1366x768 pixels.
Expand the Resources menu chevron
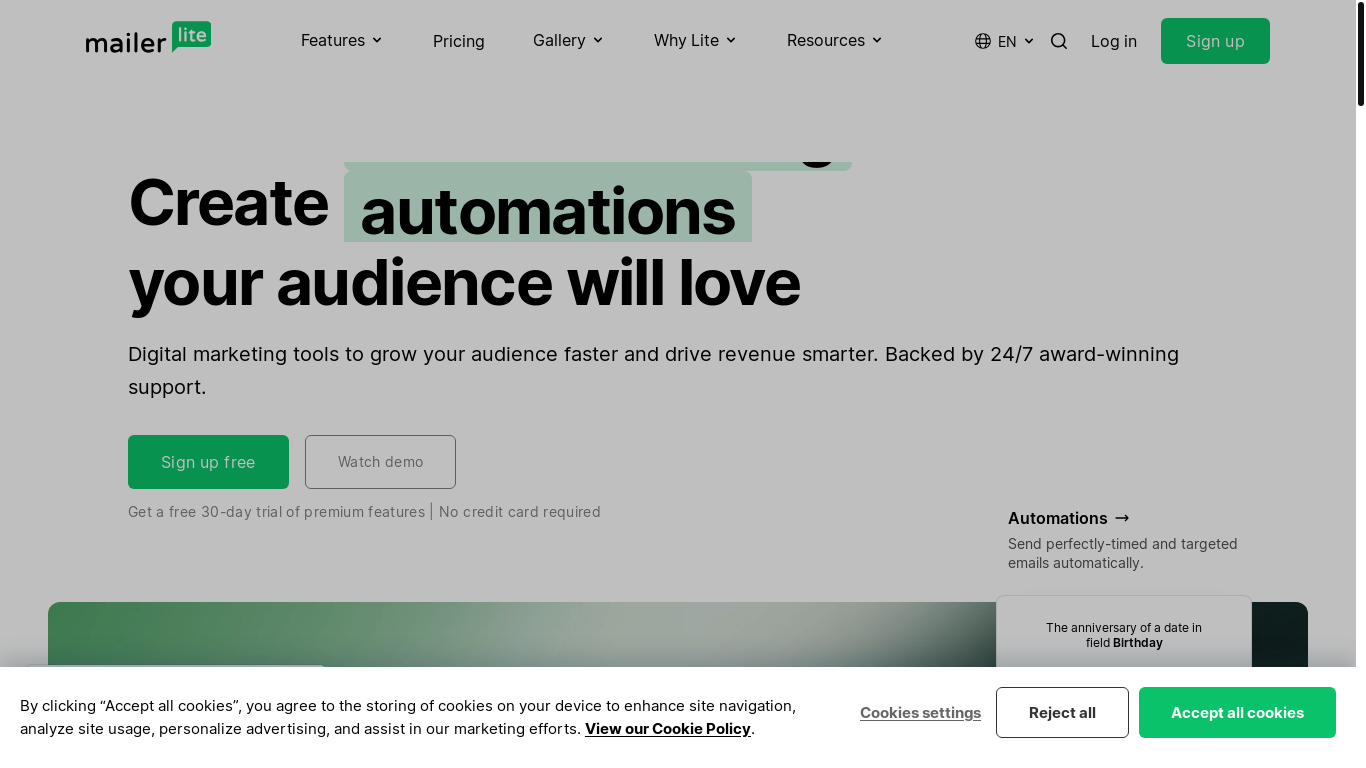877,40
